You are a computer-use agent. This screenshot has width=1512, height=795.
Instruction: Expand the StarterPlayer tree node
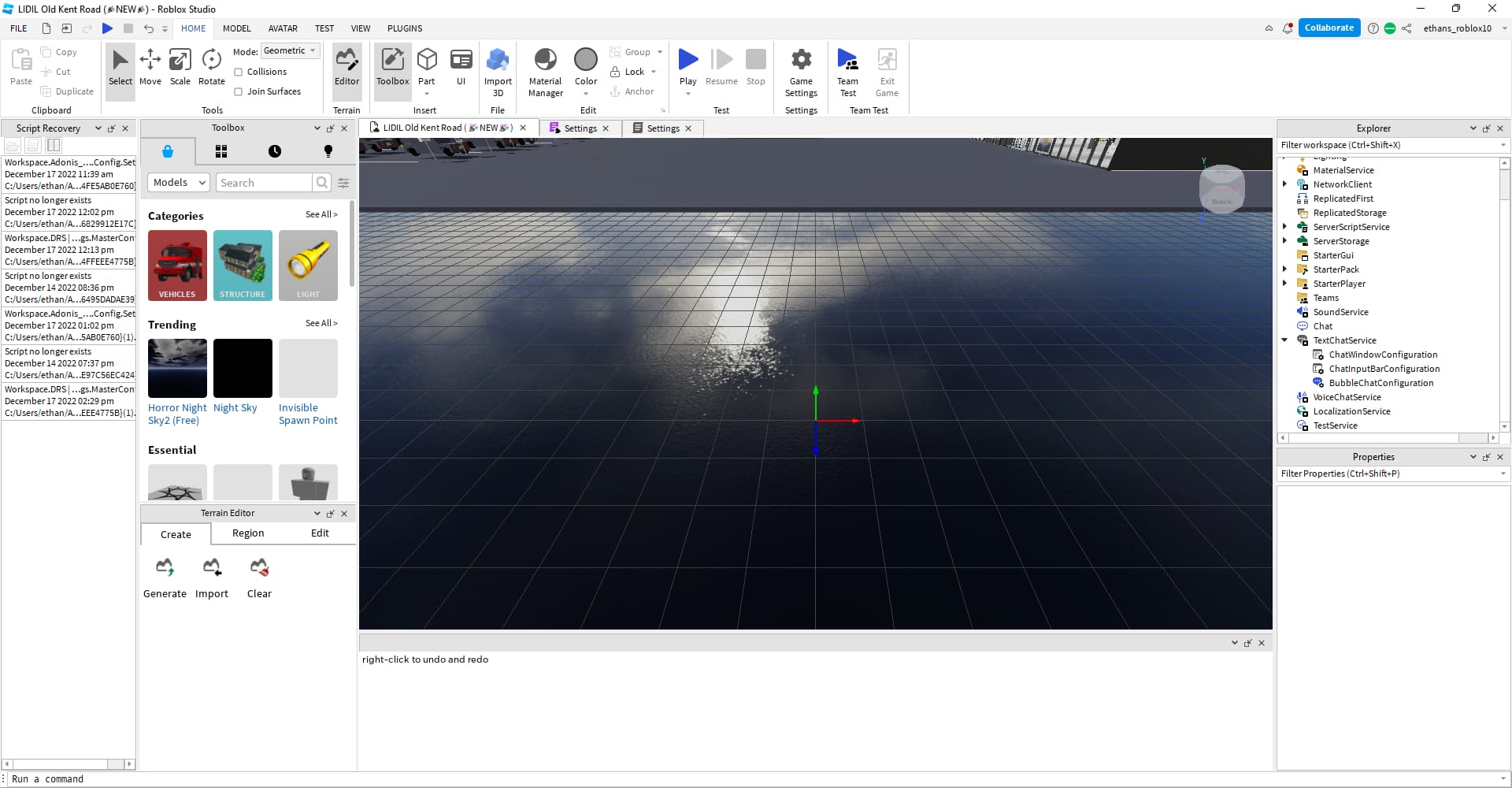[x=1284, y=284]
